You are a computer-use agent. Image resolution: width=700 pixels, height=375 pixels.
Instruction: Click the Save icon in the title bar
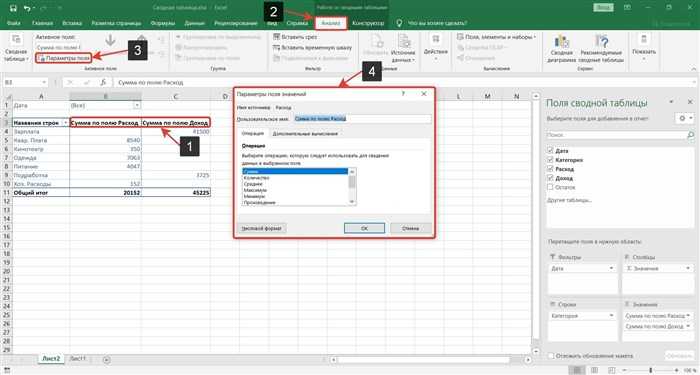coord(13,8)
